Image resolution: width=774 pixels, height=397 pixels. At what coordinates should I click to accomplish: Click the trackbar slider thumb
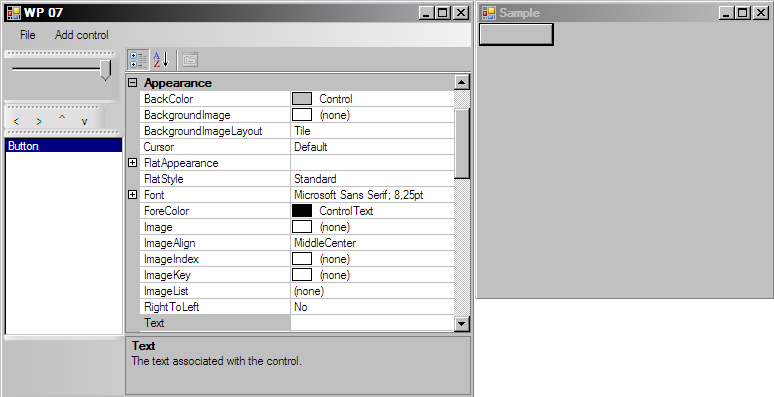click(x=105, y=70)
